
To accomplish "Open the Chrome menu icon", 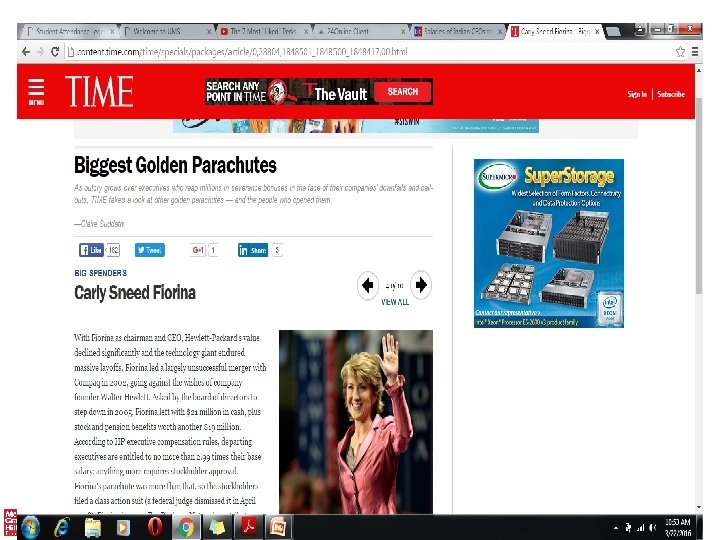I will [695, 52].
